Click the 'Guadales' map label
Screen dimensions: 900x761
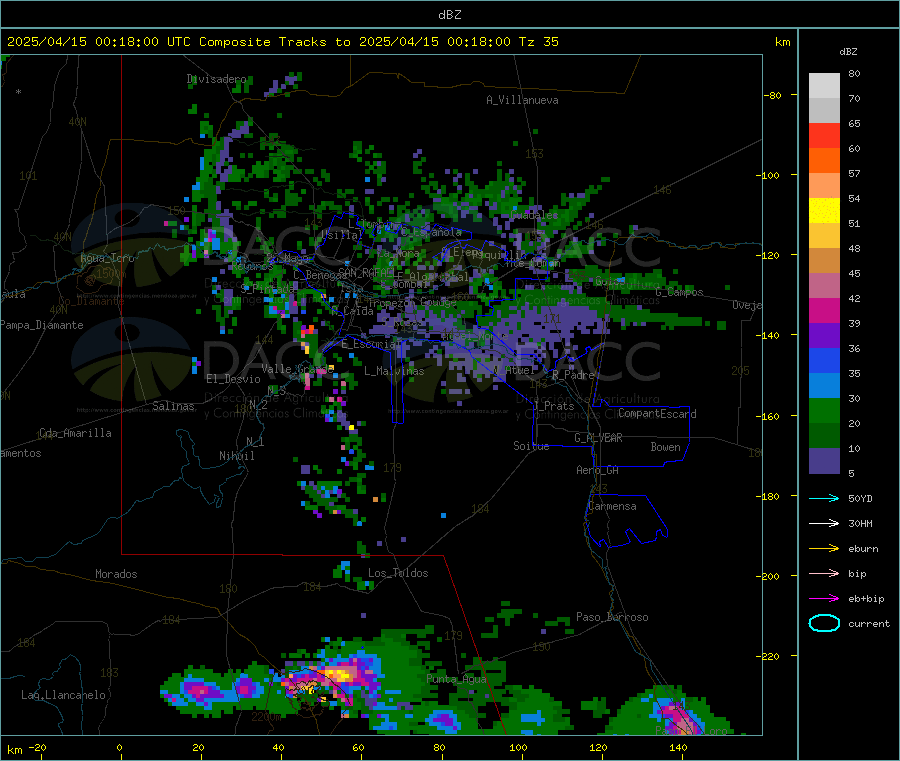pos(534,215)
